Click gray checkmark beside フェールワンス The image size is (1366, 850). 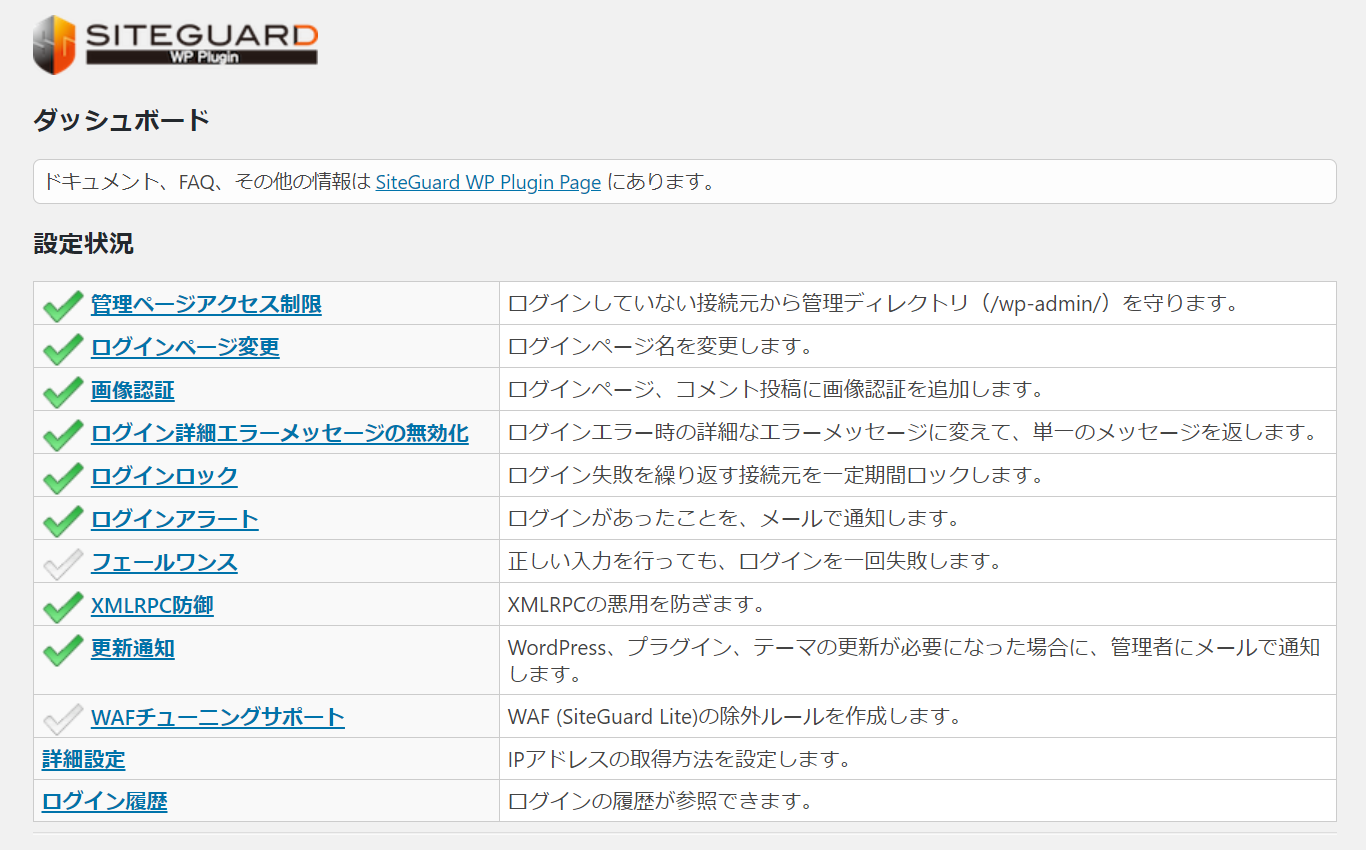(63, 563)
